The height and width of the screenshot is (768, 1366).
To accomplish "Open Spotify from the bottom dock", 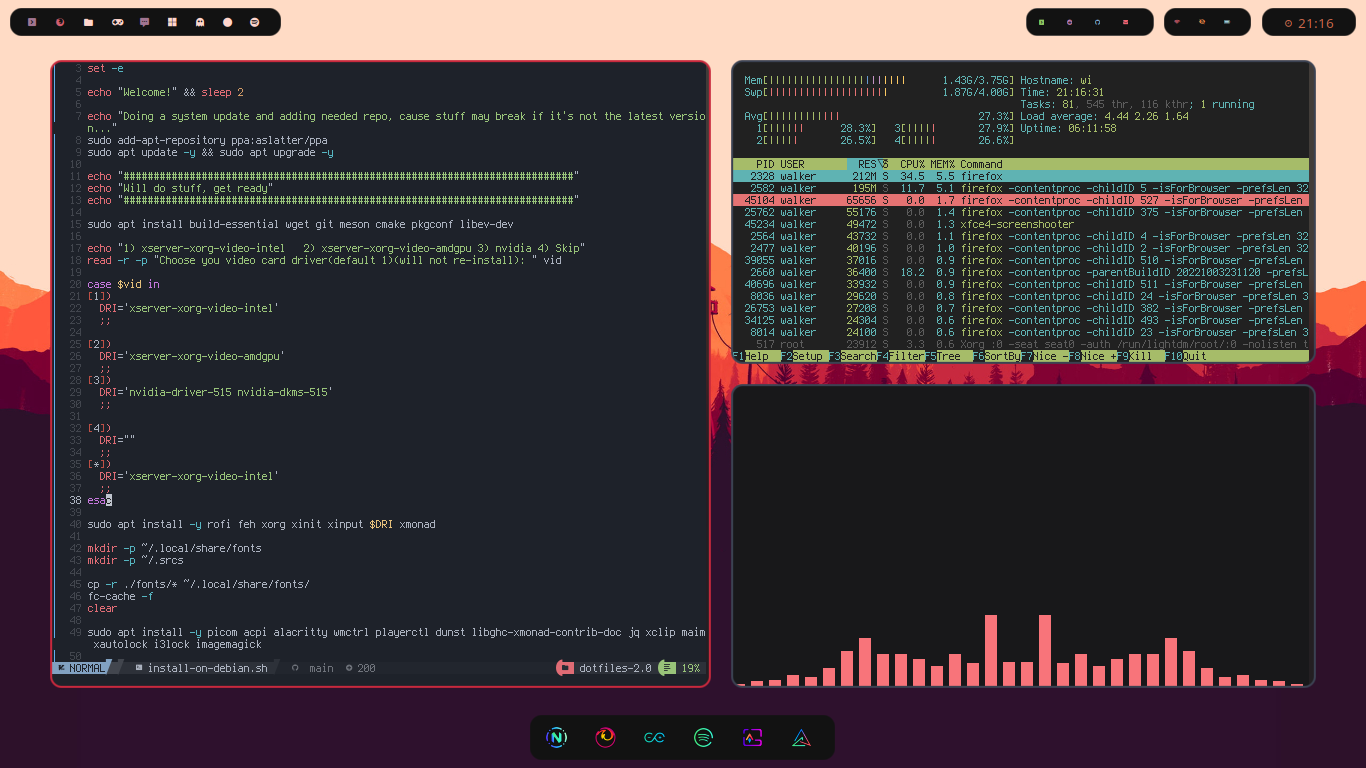I will (x=703, y=737).
